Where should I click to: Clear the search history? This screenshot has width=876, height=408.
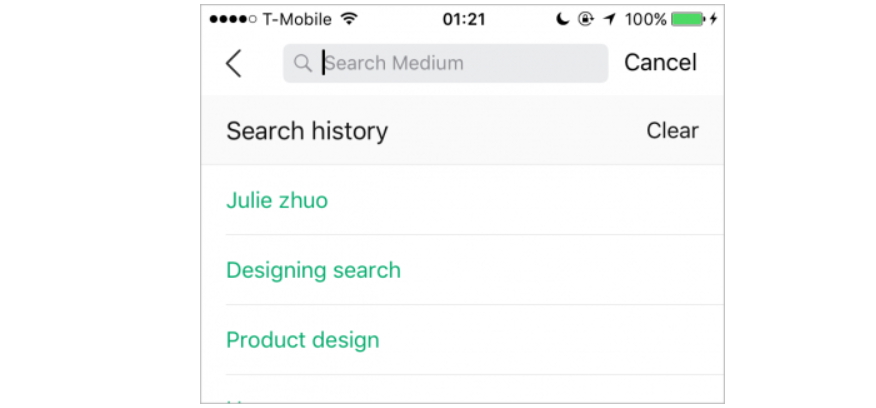(x=672, y=131)
